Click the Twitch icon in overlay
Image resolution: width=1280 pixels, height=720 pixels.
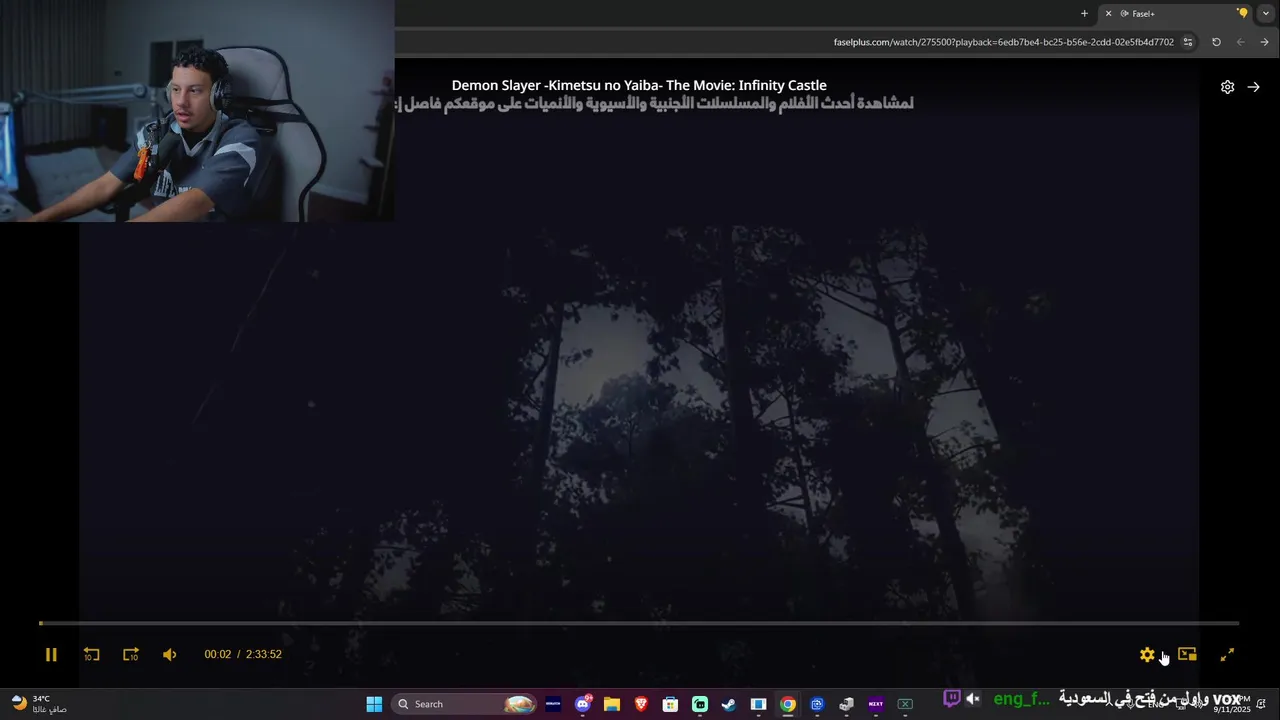(952, 699)
